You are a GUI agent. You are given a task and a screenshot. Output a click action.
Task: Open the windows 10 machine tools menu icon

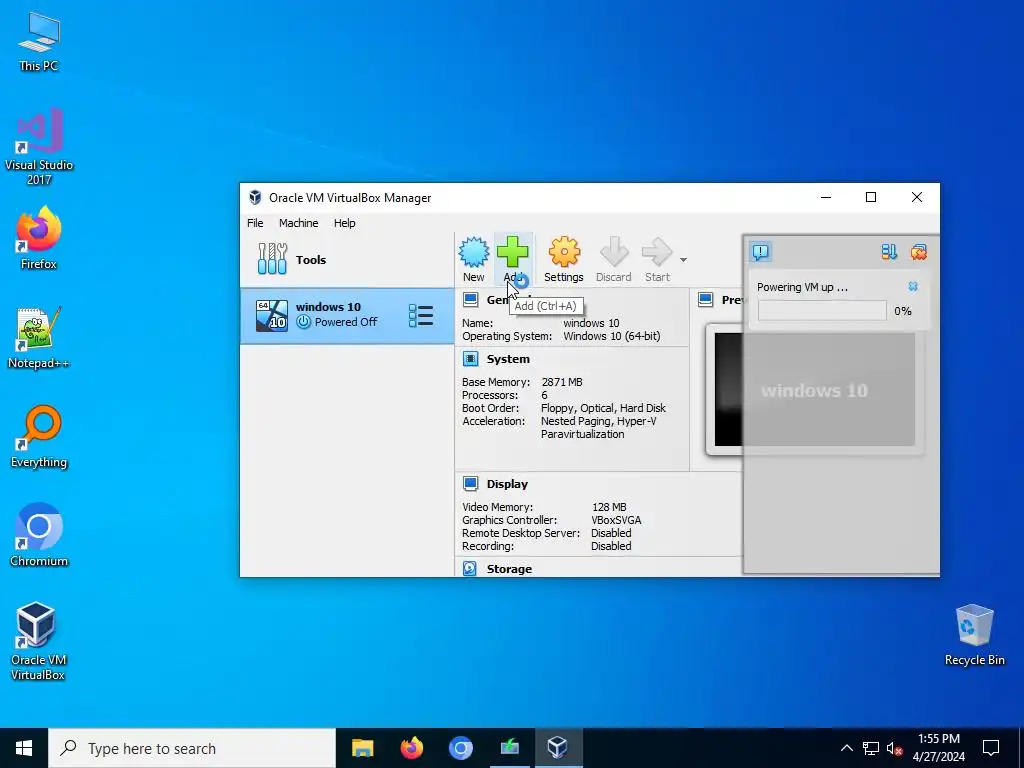(x=421, y=315)
